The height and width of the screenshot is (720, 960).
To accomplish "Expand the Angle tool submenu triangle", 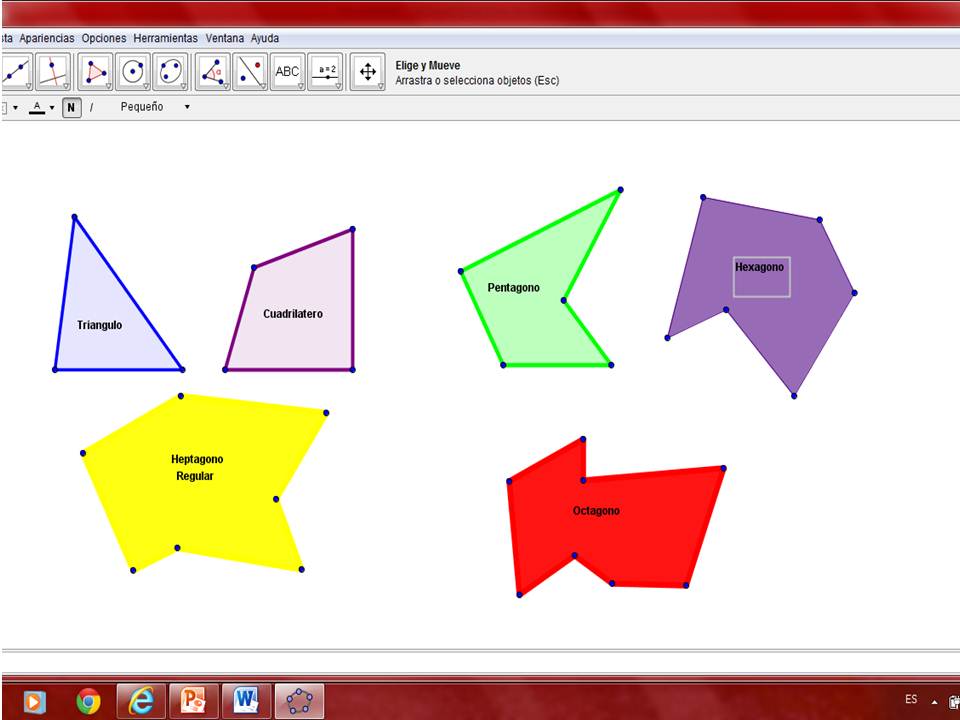I will [x=226, y=86].
